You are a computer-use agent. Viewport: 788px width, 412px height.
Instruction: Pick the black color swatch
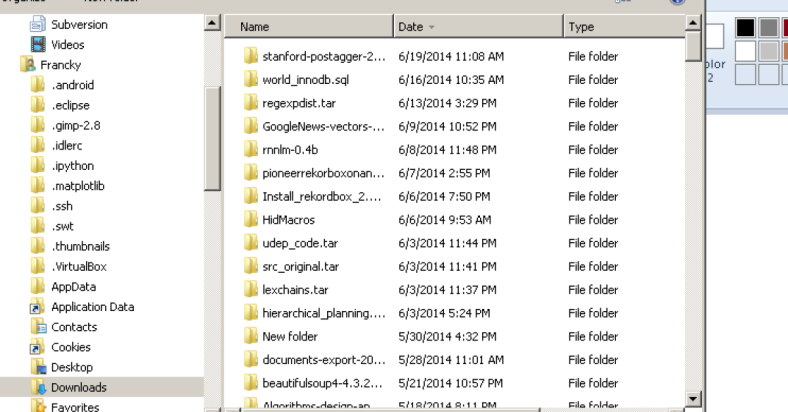tap(744, 29)
